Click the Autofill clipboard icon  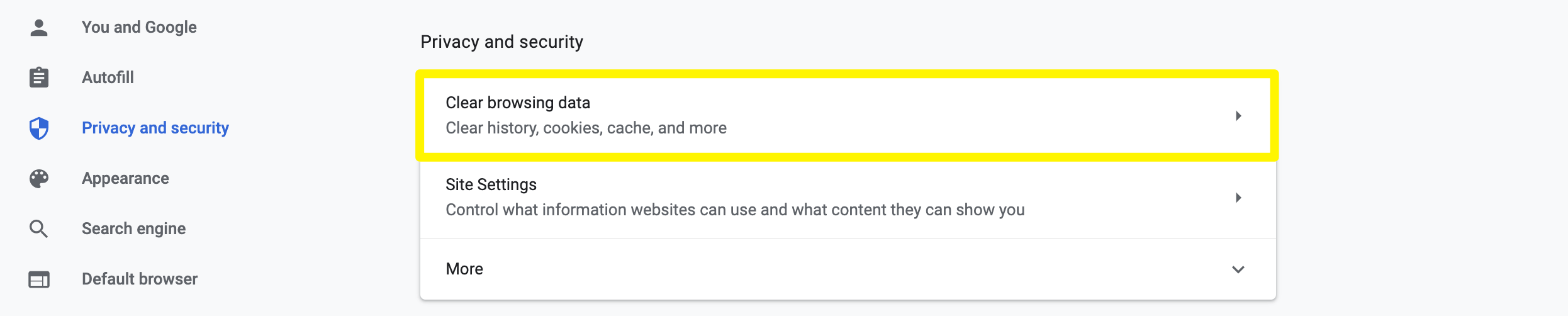pyautogui.click(x=39, y=77)
